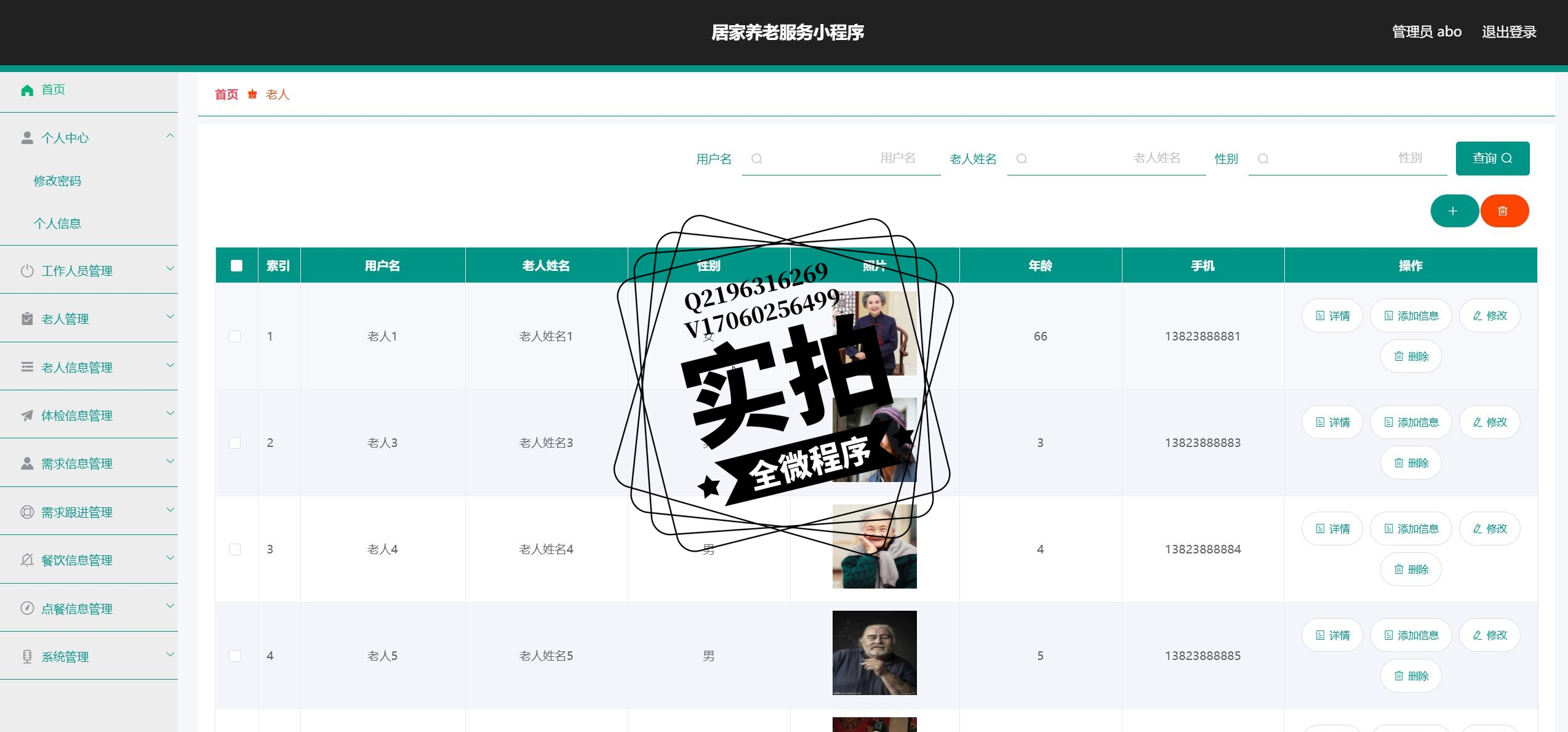Click the bell icon beside 餐饮信息管理
The height and width of the screenshot is (732, 1568).
click(x=27, y=560)
